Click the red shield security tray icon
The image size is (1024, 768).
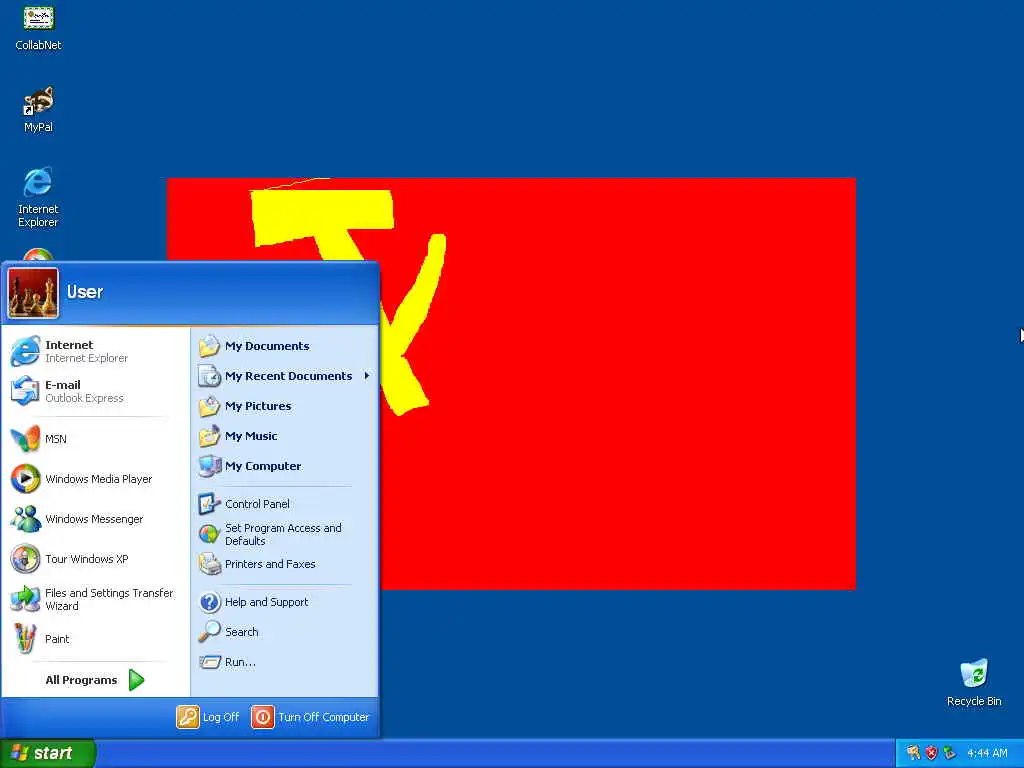click(x=931, y=753)
